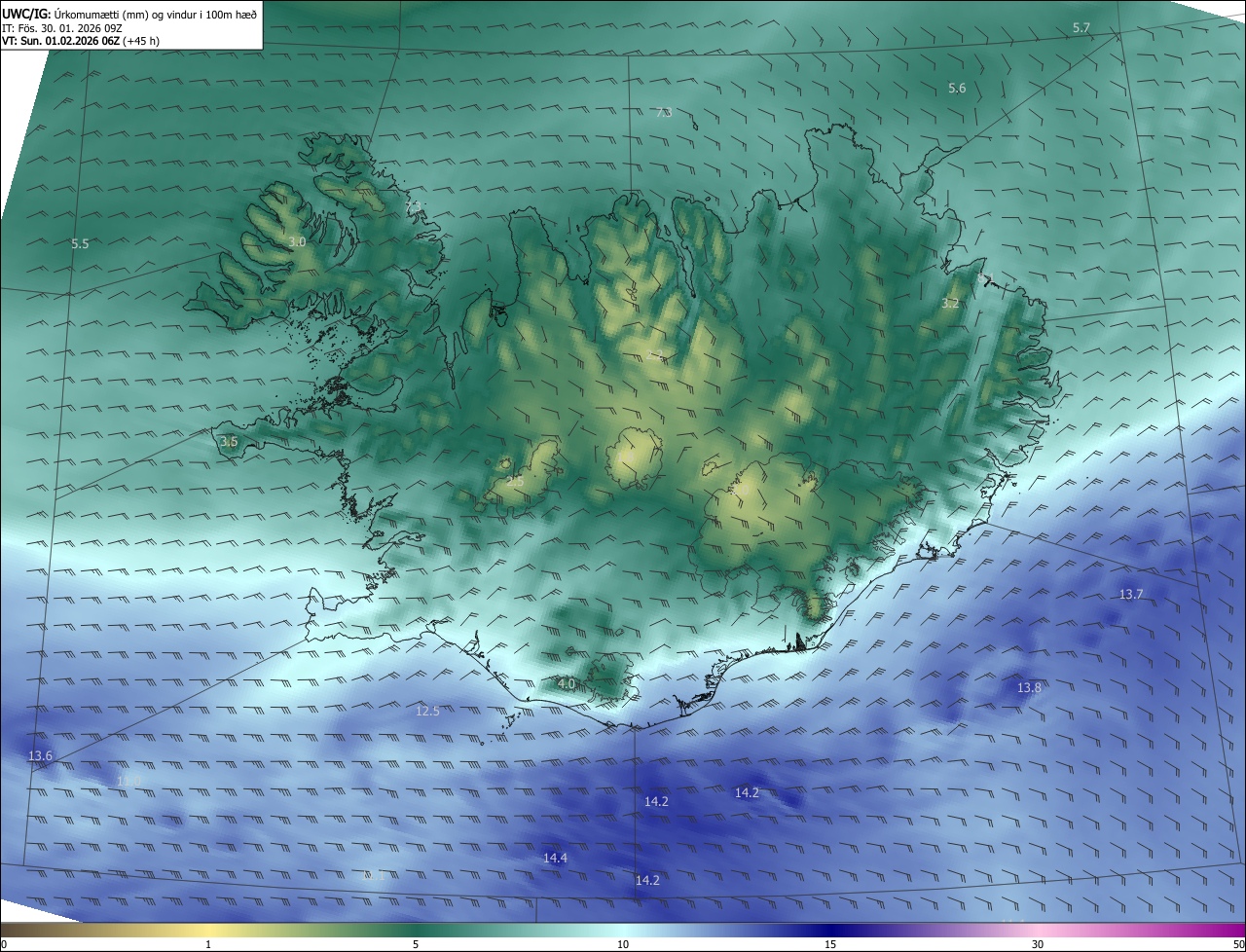
Task: Click the 13.6 precipitation value
Action: pyautogui.click(x=40, y=756)
